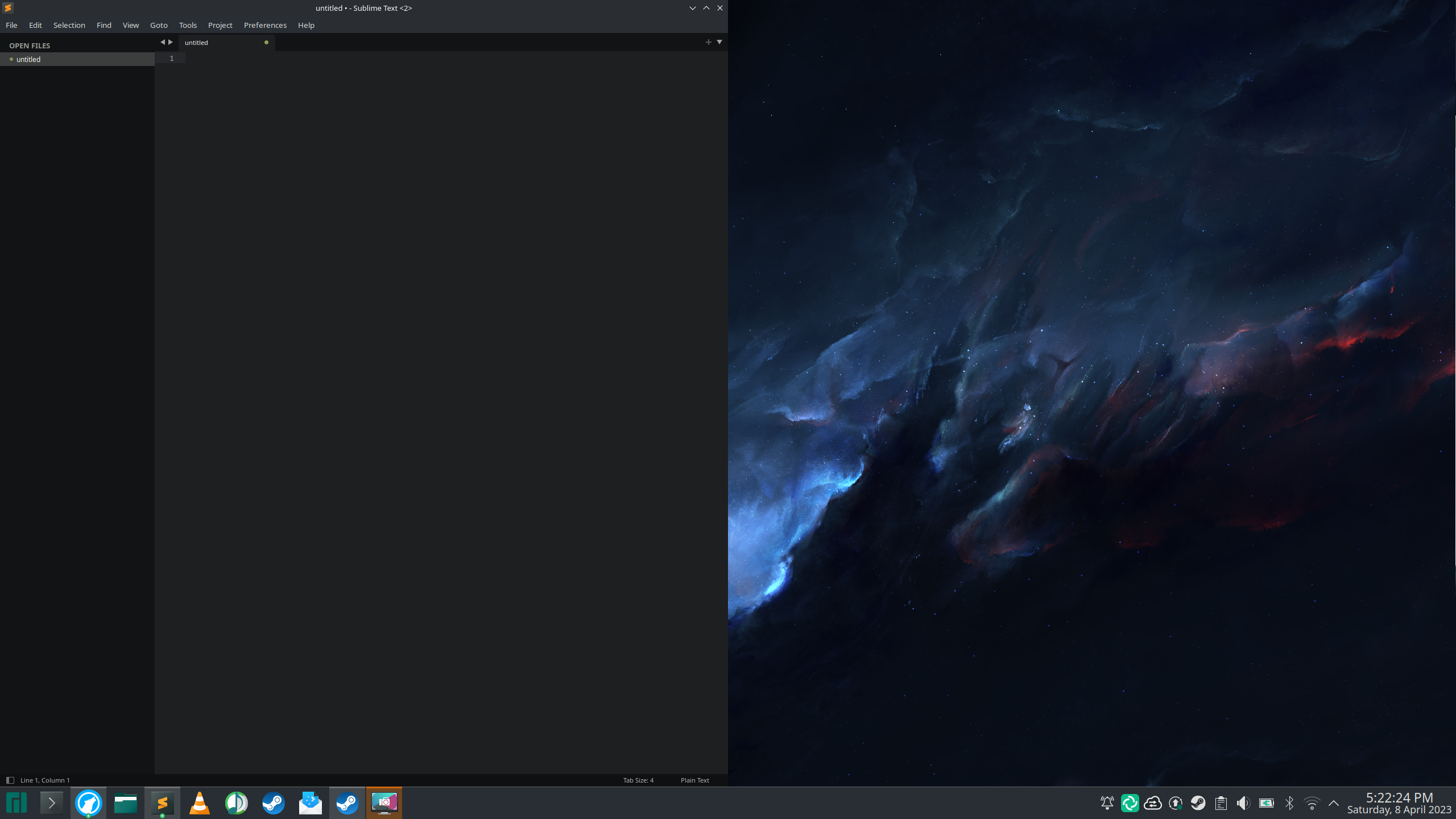Image resolution: width=1456 pixels, height=819 pixels.
Task: Open the Tab Size: 4 selector
Action: coord(638,780)
